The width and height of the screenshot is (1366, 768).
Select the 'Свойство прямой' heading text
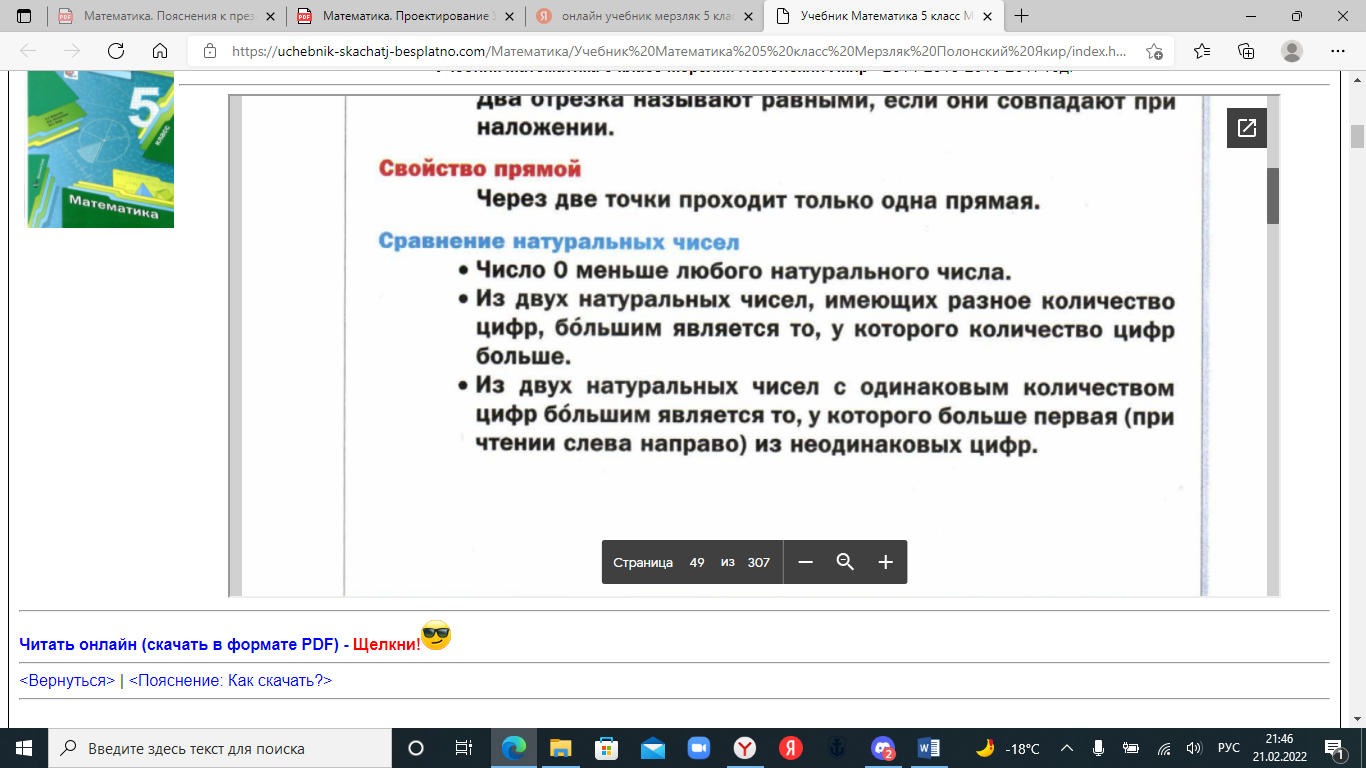[x=480, y=169]
